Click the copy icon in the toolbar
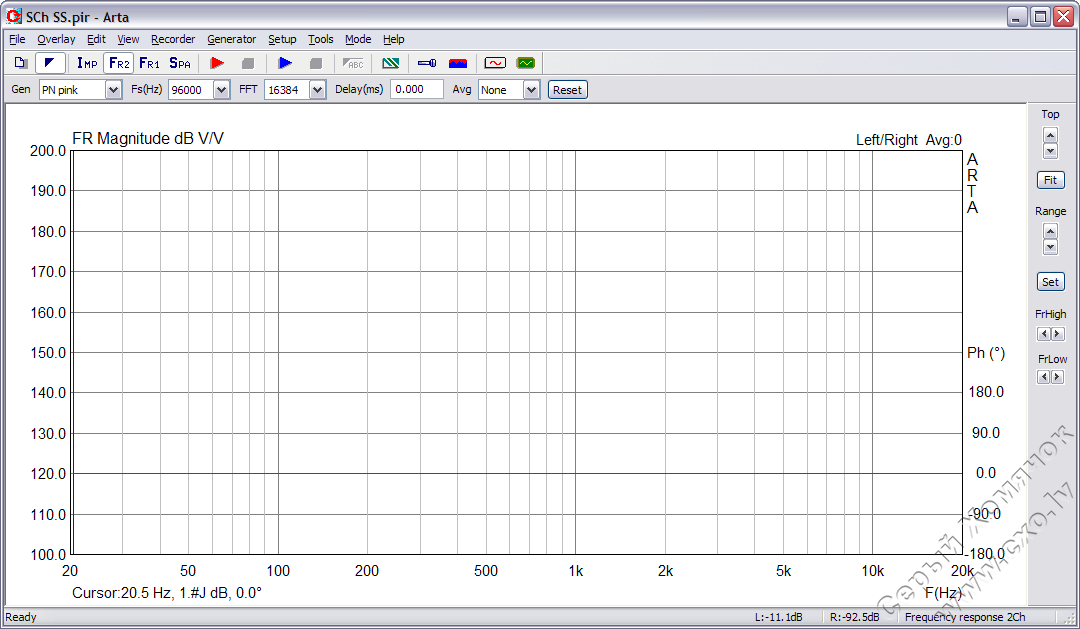This screenshot has height=629, width=1080. tap(21, 63)
